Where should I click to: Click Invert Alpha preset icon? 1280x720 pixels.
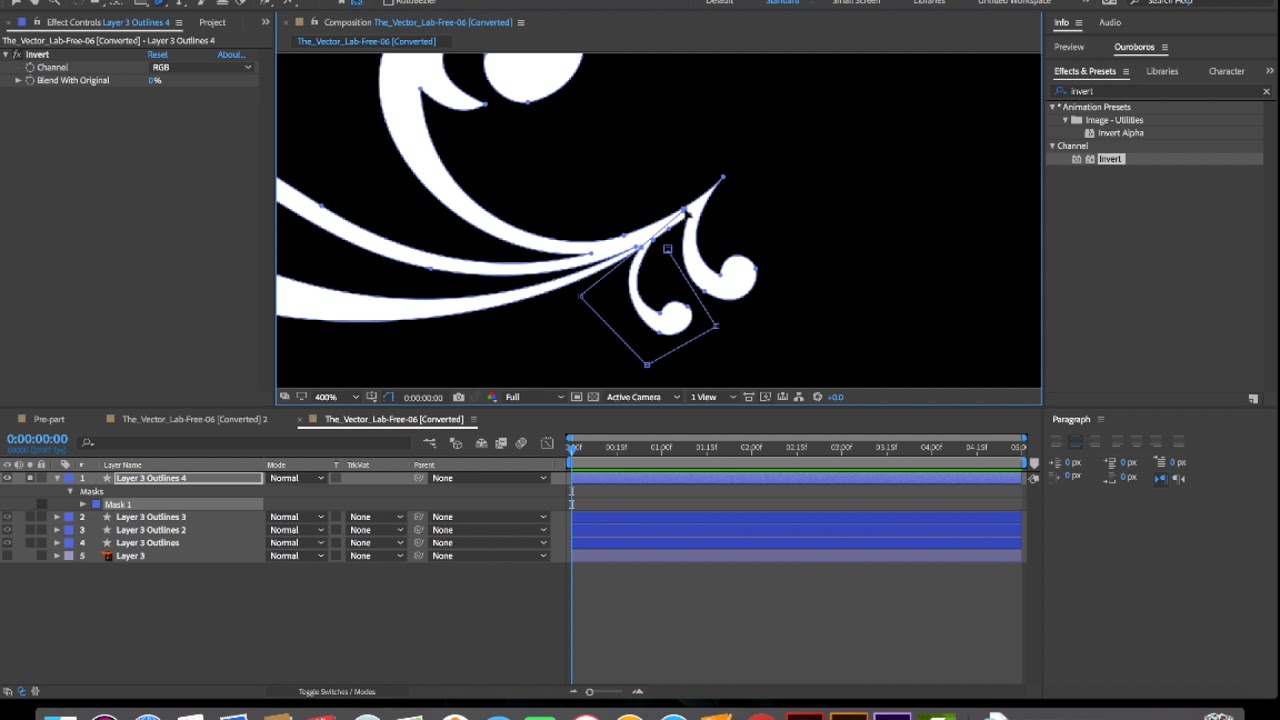(x=1089, y=133)
